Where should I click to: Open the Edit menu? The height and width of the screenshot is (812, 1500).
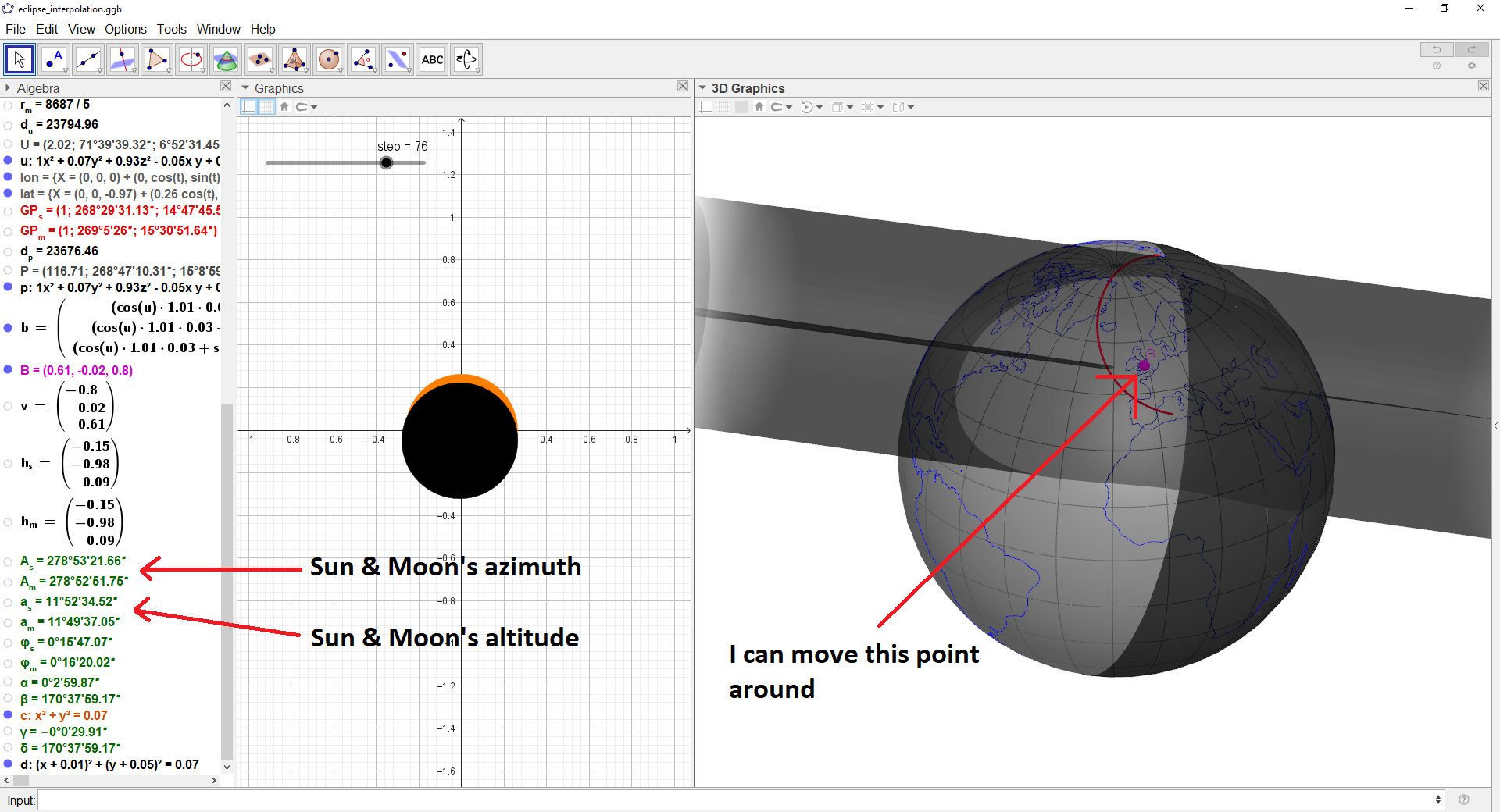click(x=47, y=29)
